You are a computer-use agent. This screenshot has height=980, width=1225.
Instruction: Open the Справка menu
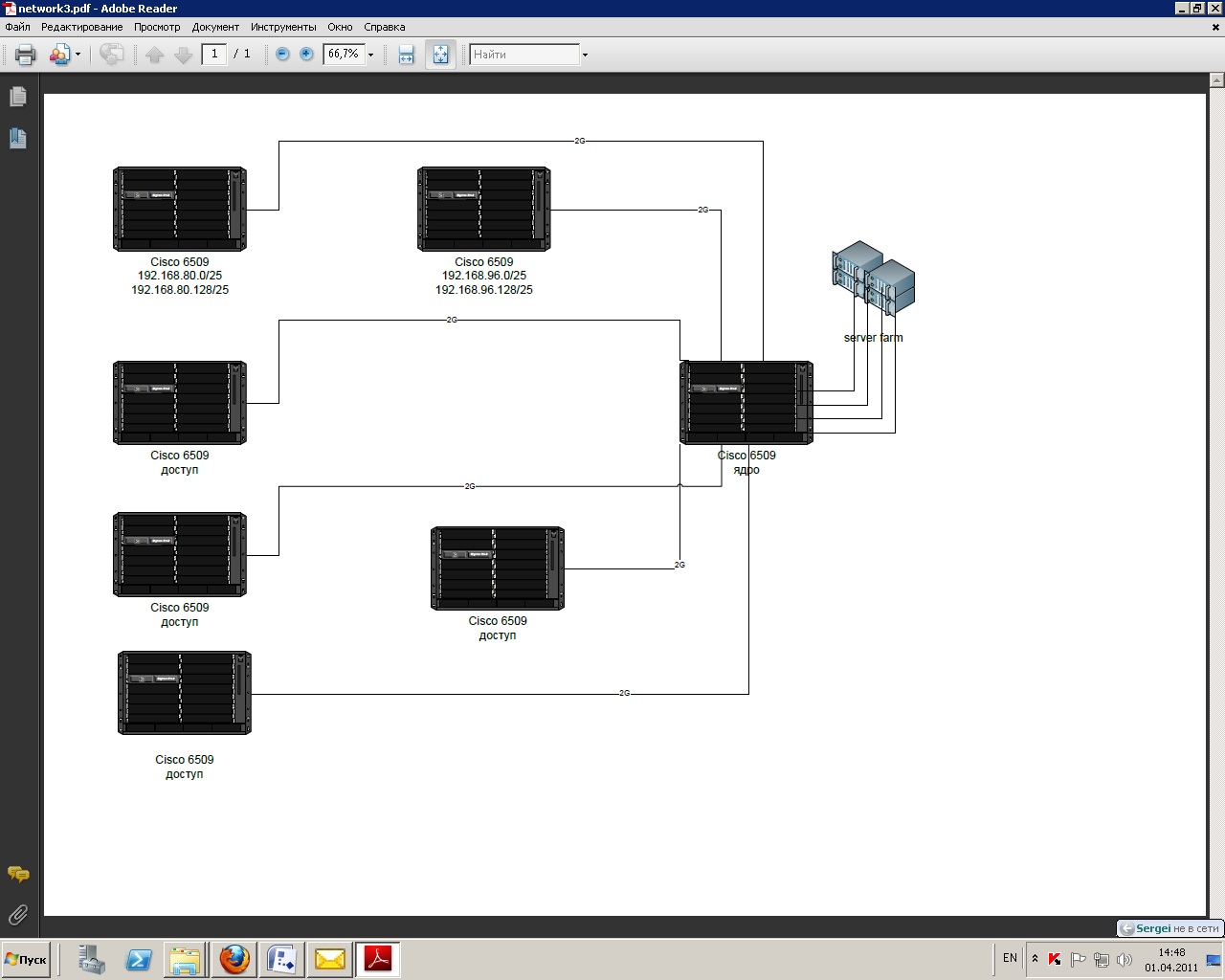384,27
